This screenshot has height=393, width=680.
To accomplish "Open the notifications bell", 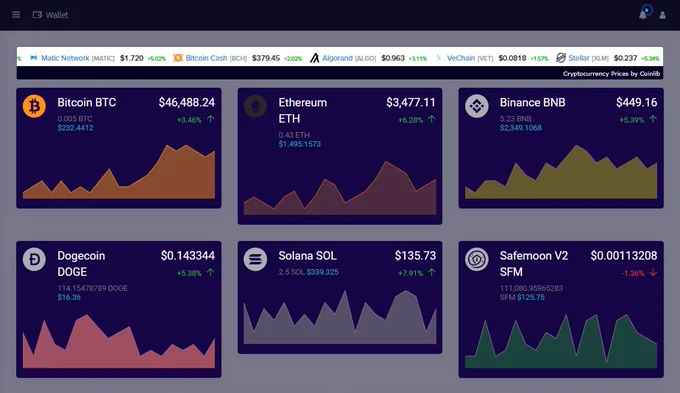I will 643,15.
